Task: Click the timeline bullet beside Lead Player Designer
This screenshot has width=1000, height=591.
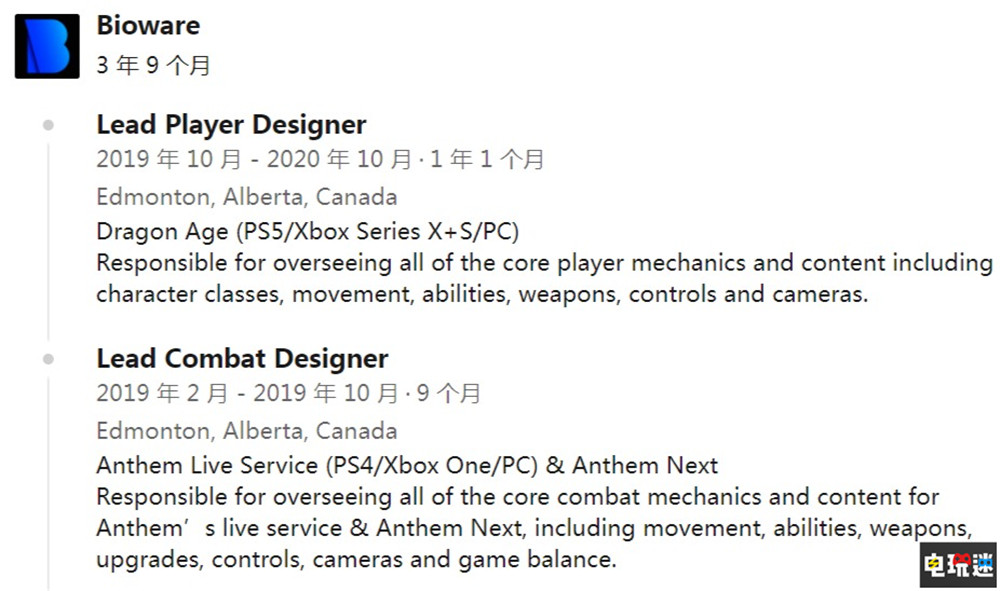Action: coord(48,125)
